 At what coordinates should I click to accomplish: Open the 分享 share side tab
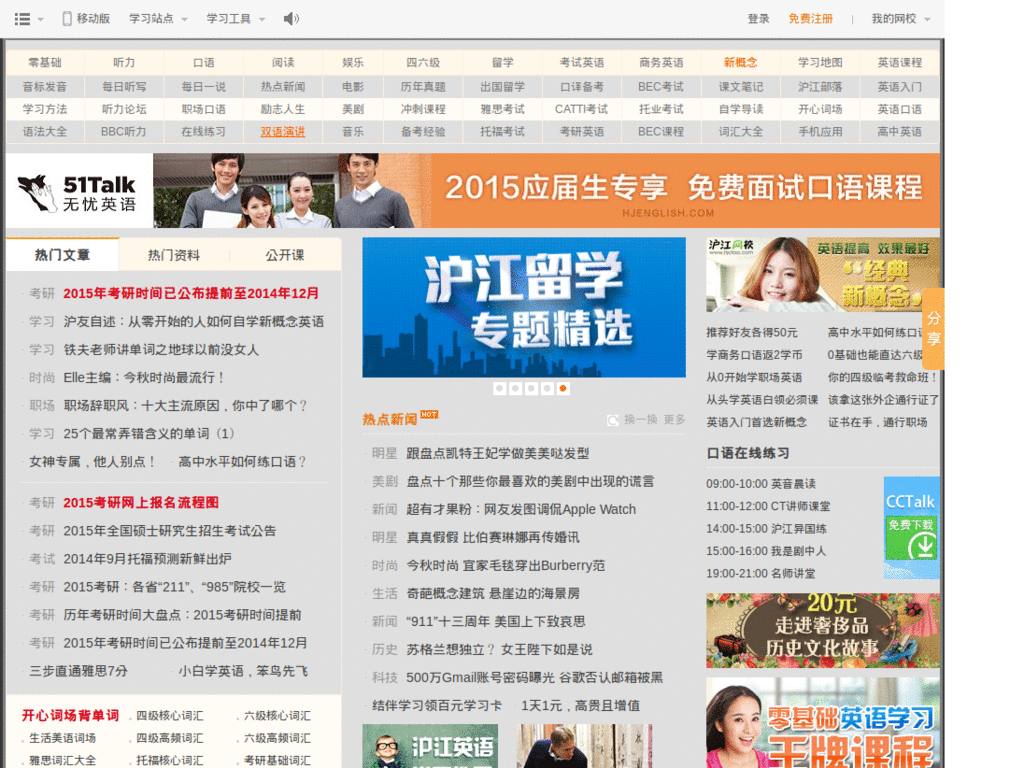point(934,328)
